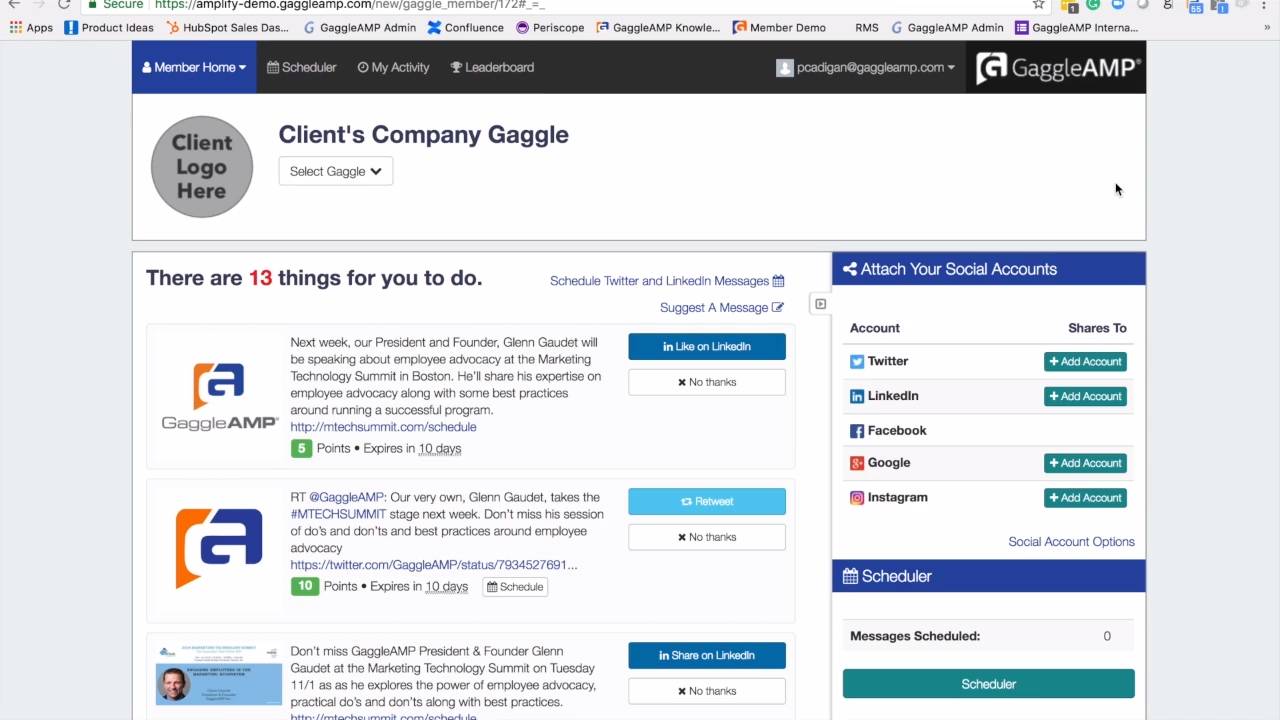Click the Glenn Gaudet summit image thumbnail

click(219, 675)
